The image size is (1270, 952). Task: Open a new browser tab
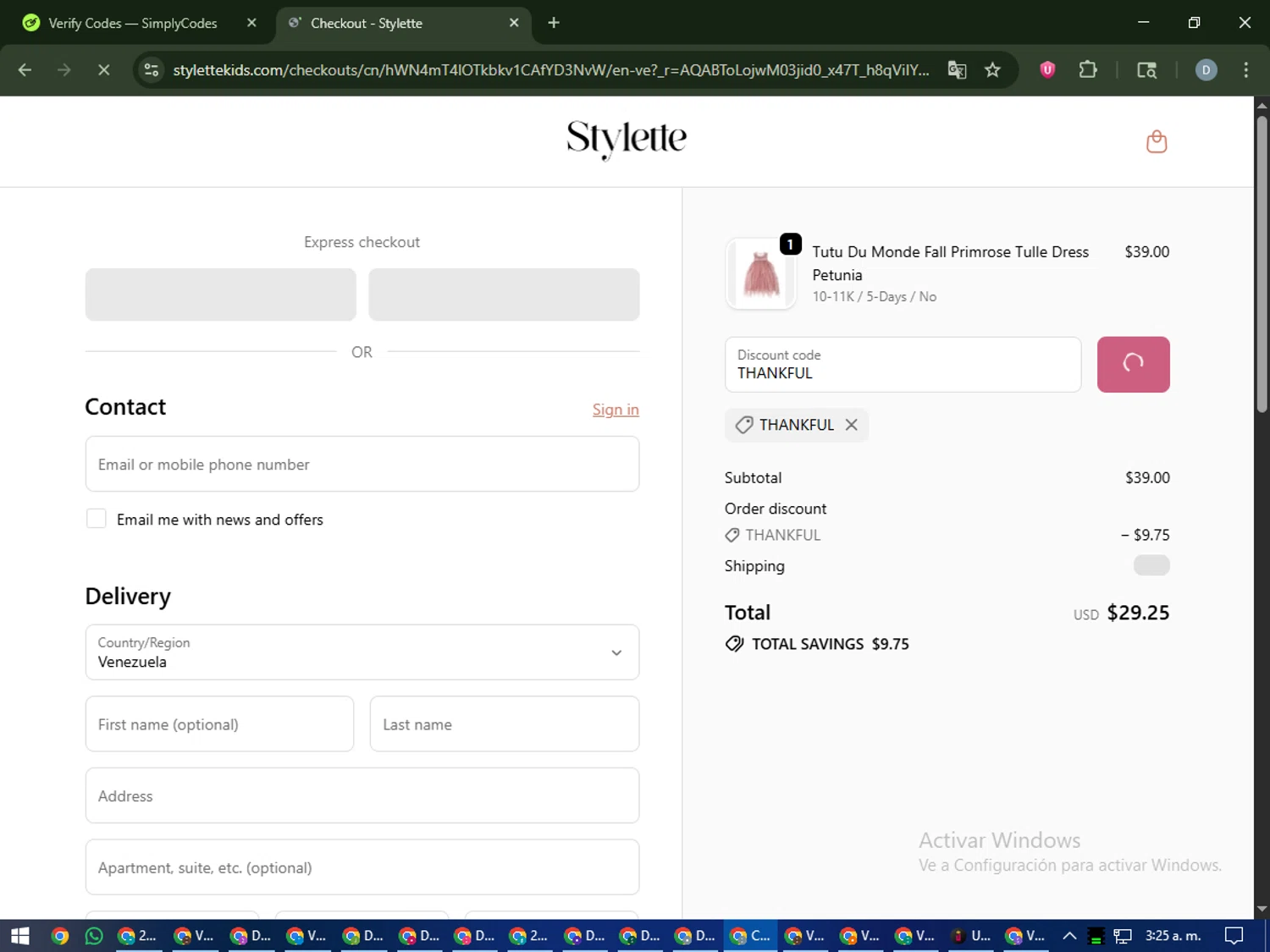[554, 23]
